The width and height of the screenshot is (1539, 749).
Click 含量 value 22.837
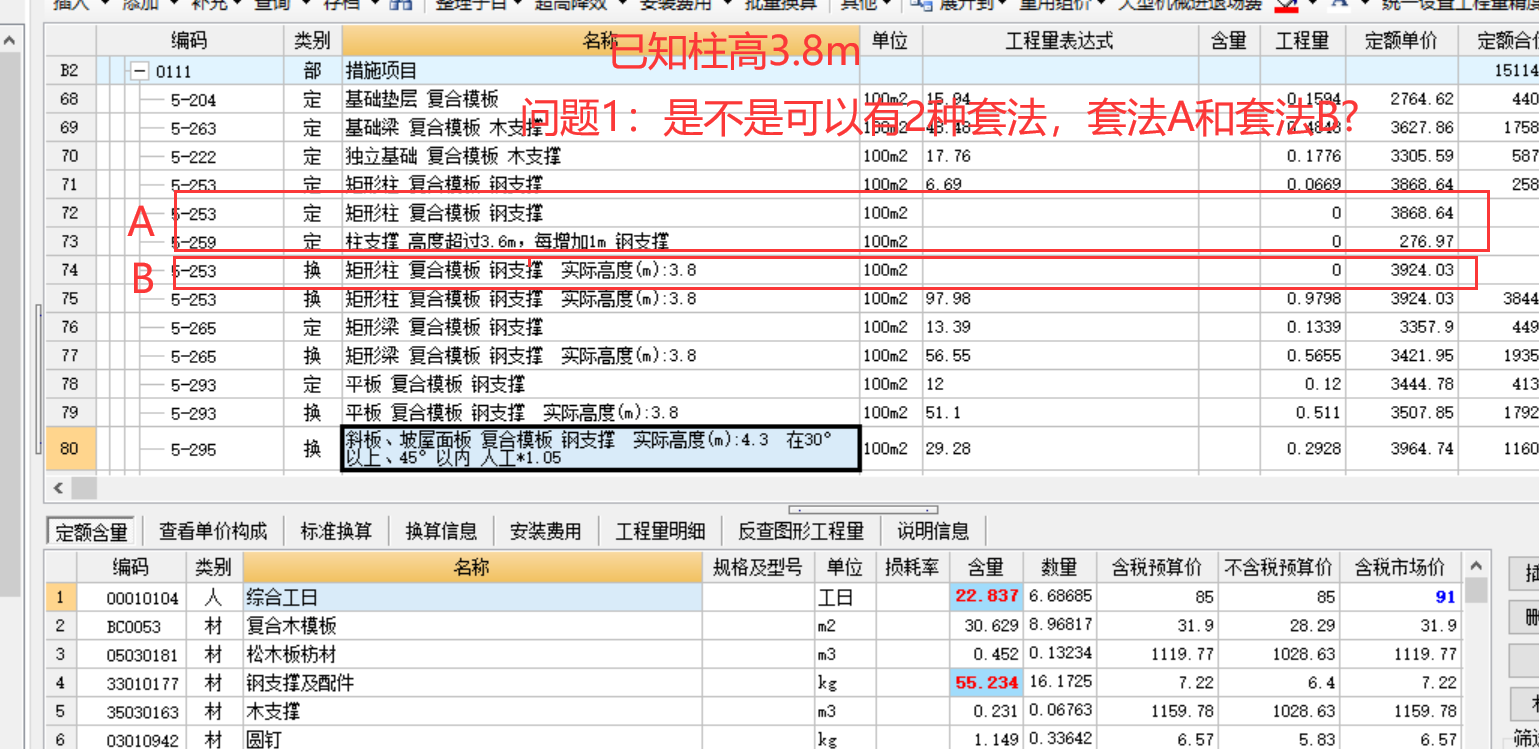coord(986,597)
